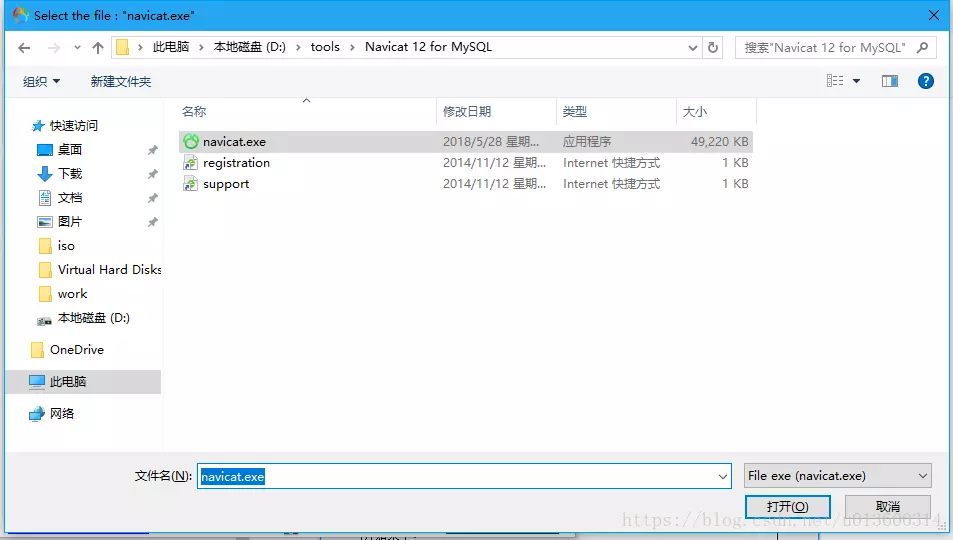
Task: Click the pin icon beside 桌面
Action: 153,150
